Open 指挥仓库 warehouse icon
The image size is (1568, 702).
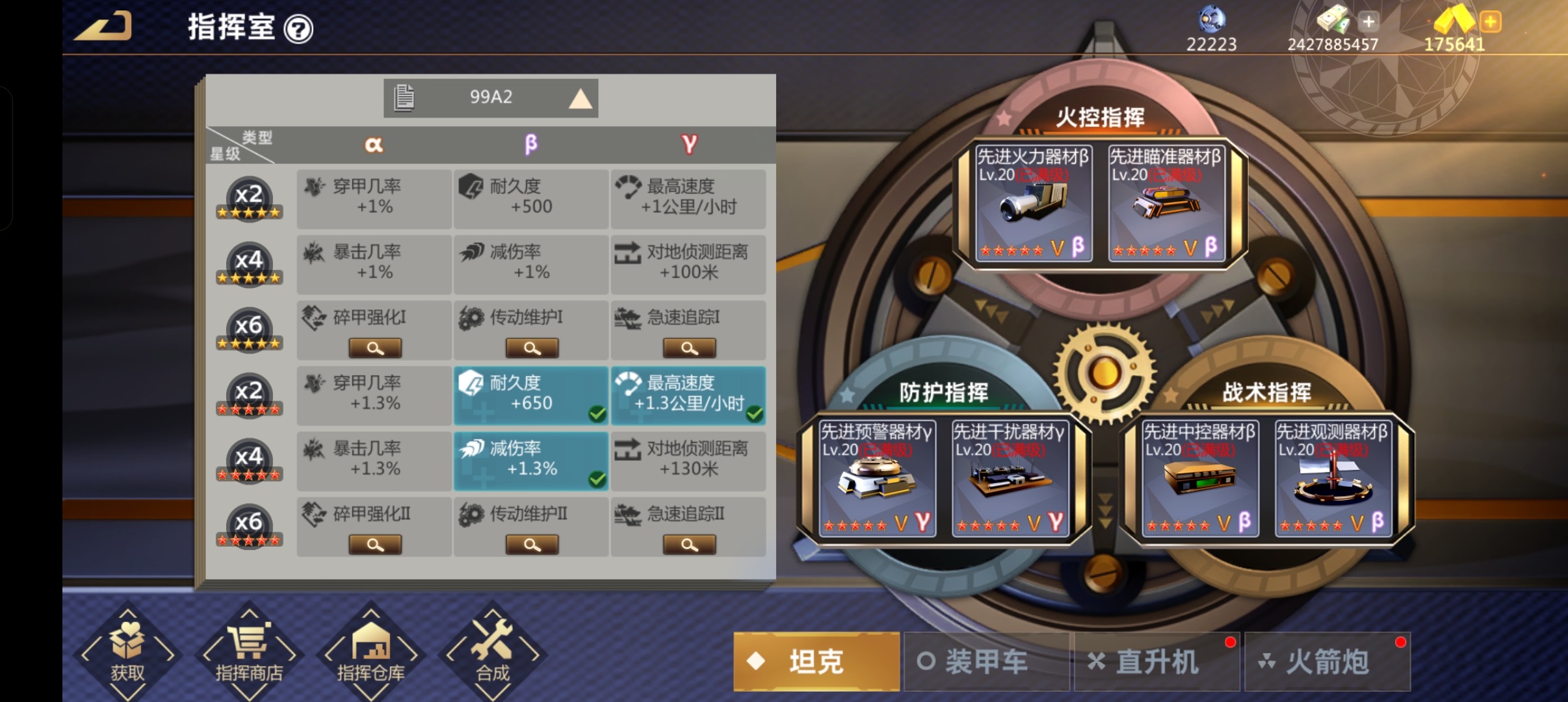(371, 651)
